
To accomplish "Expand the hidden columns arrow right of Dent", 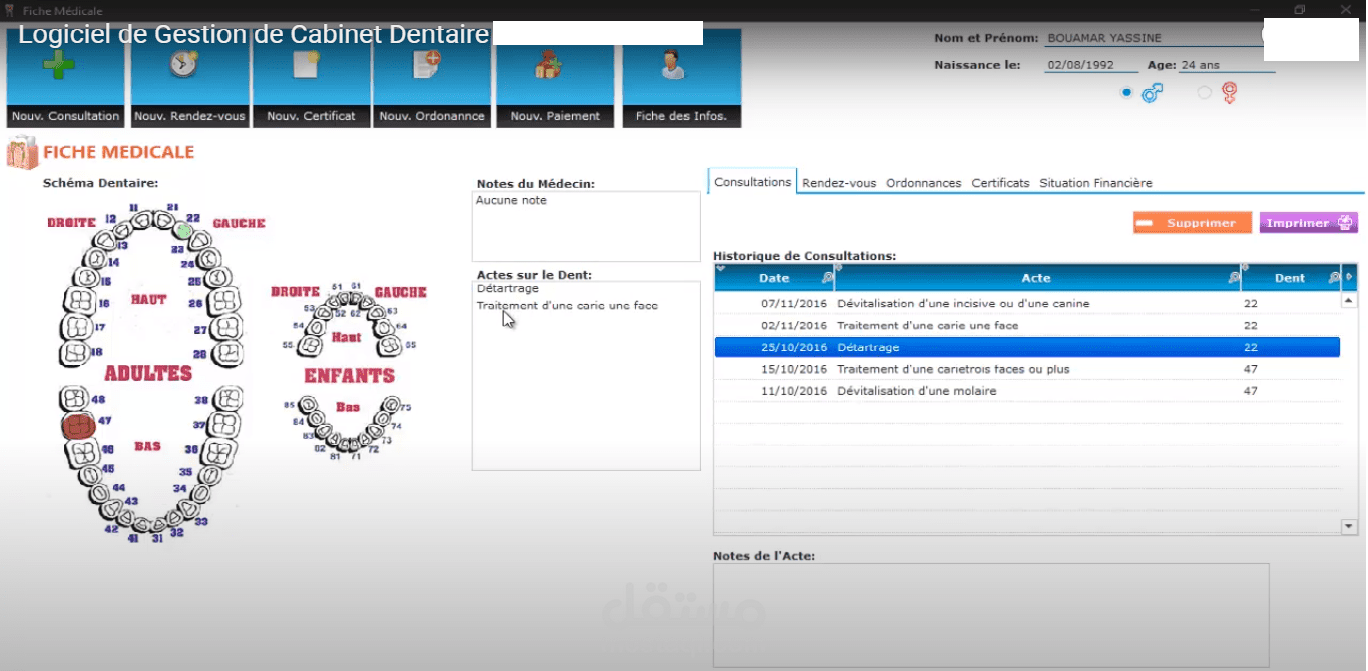I will pyautogui.click(x=1347, y=277).
